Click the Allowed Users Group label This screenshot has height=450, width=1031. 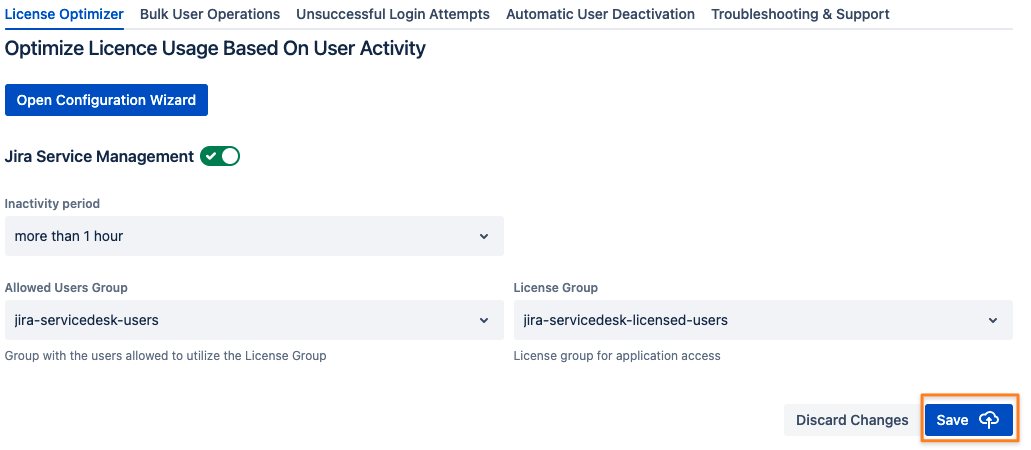66,288
